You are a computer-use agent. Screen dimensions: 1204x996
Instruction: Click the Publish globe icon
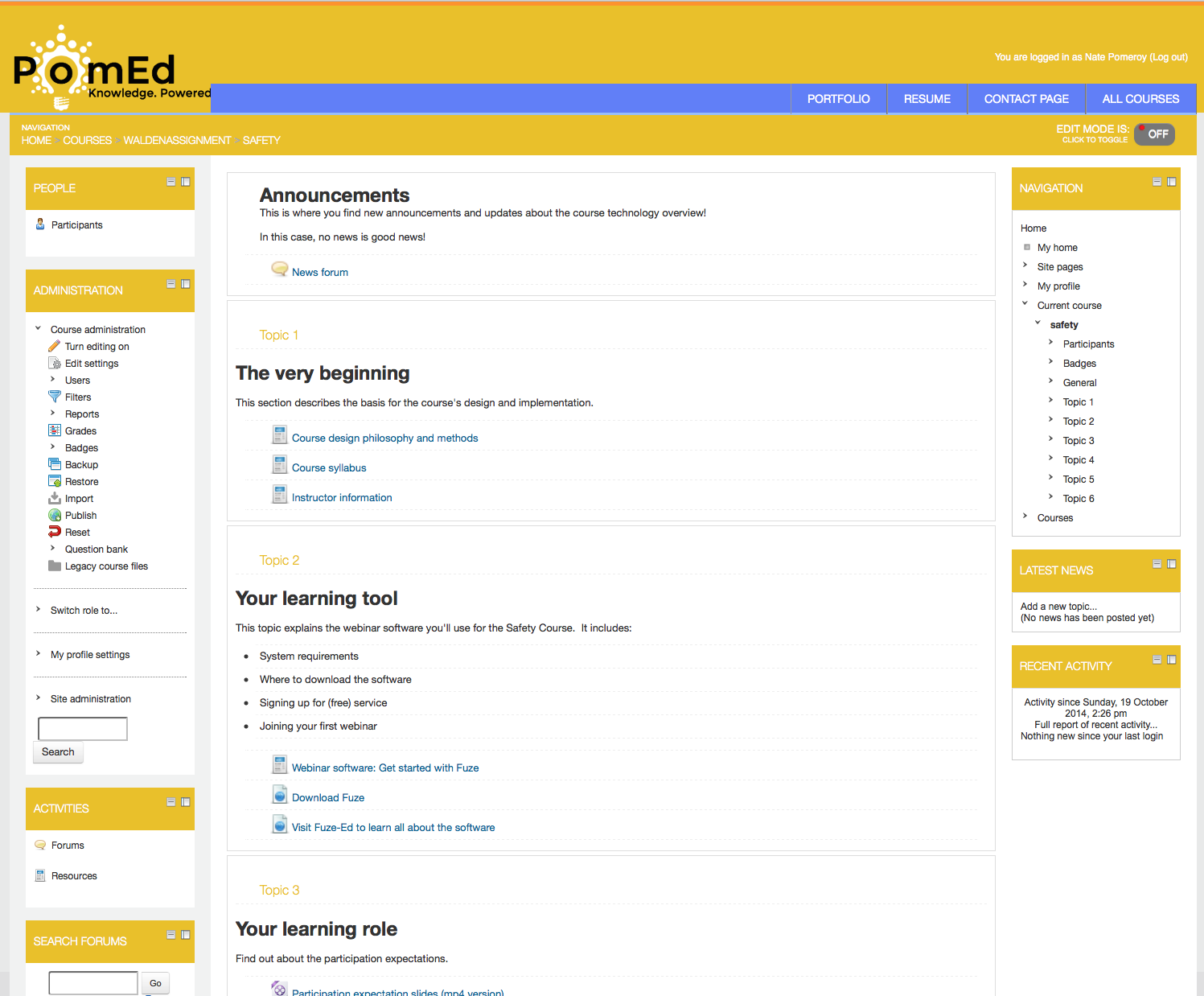click(55, 515)
